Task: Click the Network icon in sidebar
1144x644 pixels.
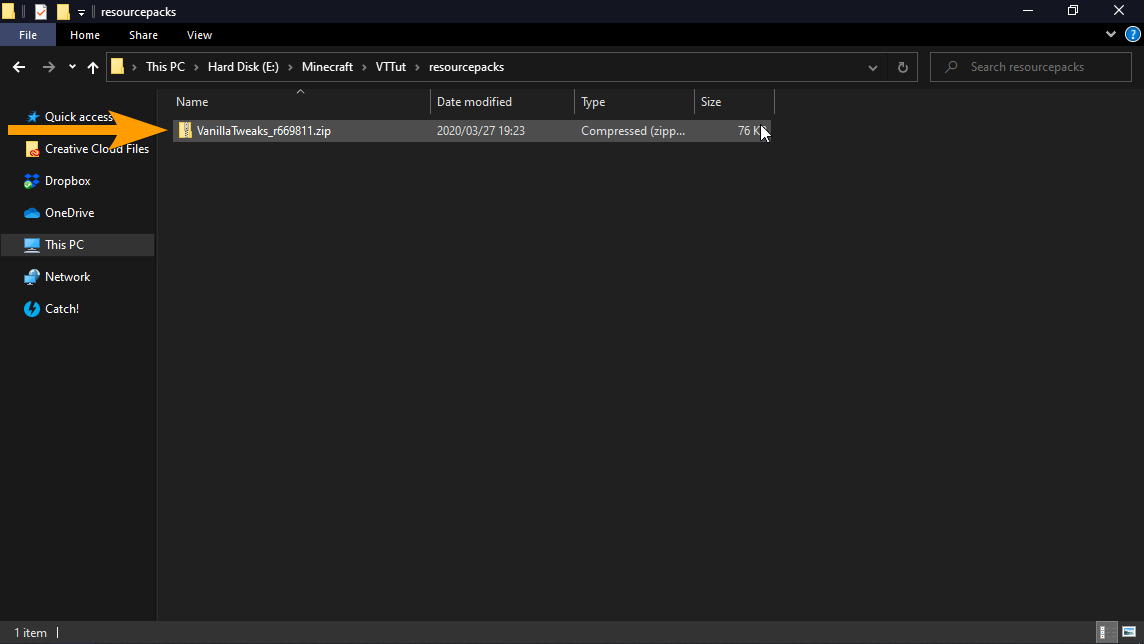Action: pyautogui.click(x=31, y=277)
